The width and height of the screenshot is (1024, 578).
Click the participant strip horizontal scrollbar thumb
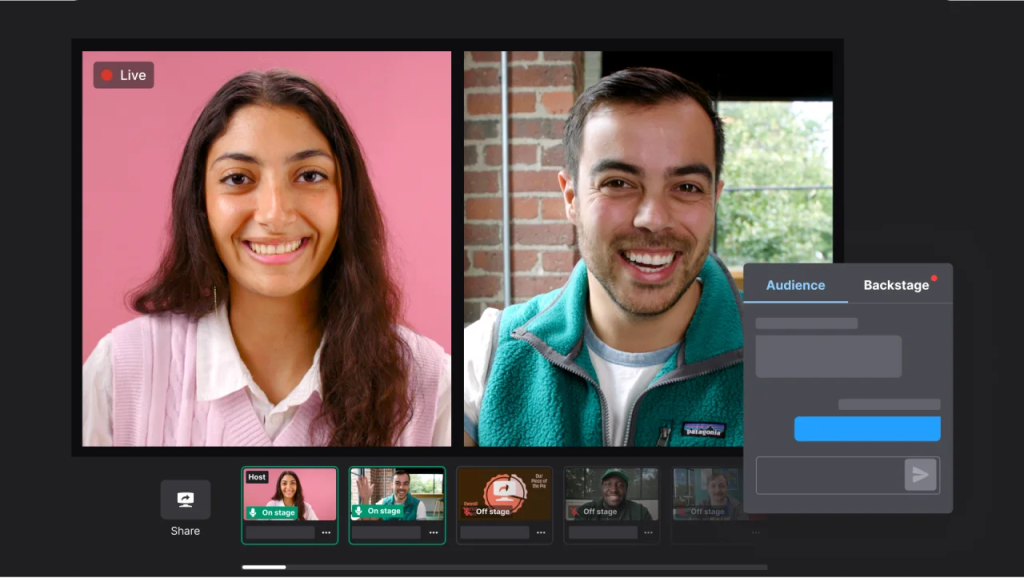click(264, 567)
